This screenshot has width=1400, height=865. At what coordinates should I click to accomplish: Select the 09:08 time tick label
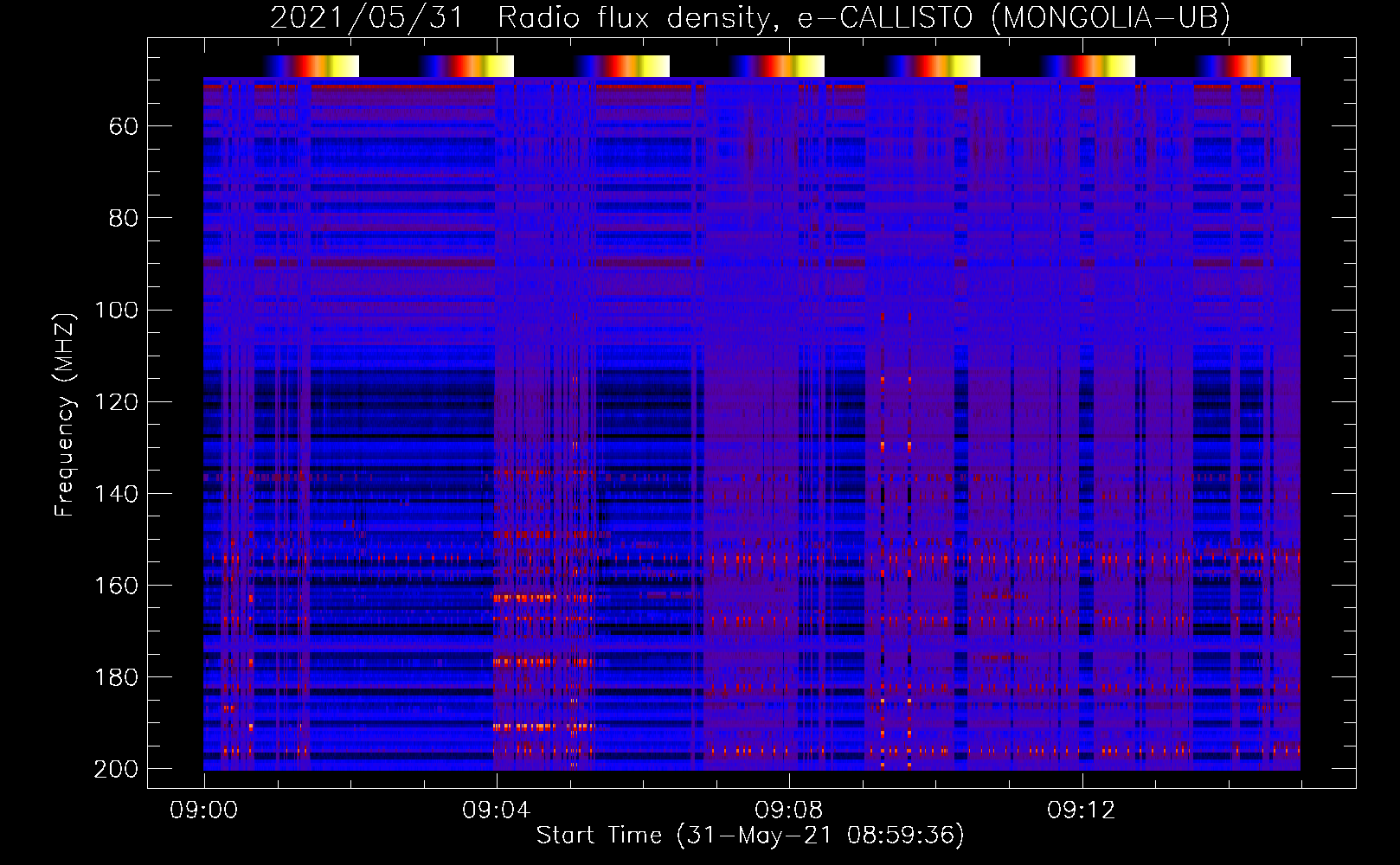point(789,811)
